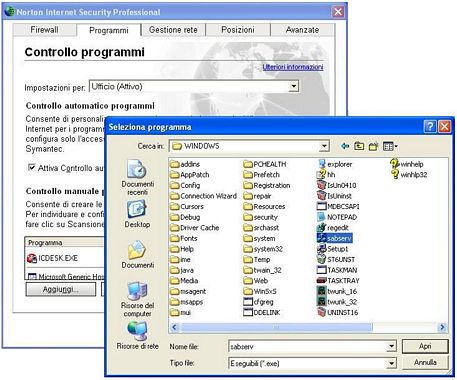Select the Microsoft Generic Host row
This screenshot has height=380, width=457.
65,276
